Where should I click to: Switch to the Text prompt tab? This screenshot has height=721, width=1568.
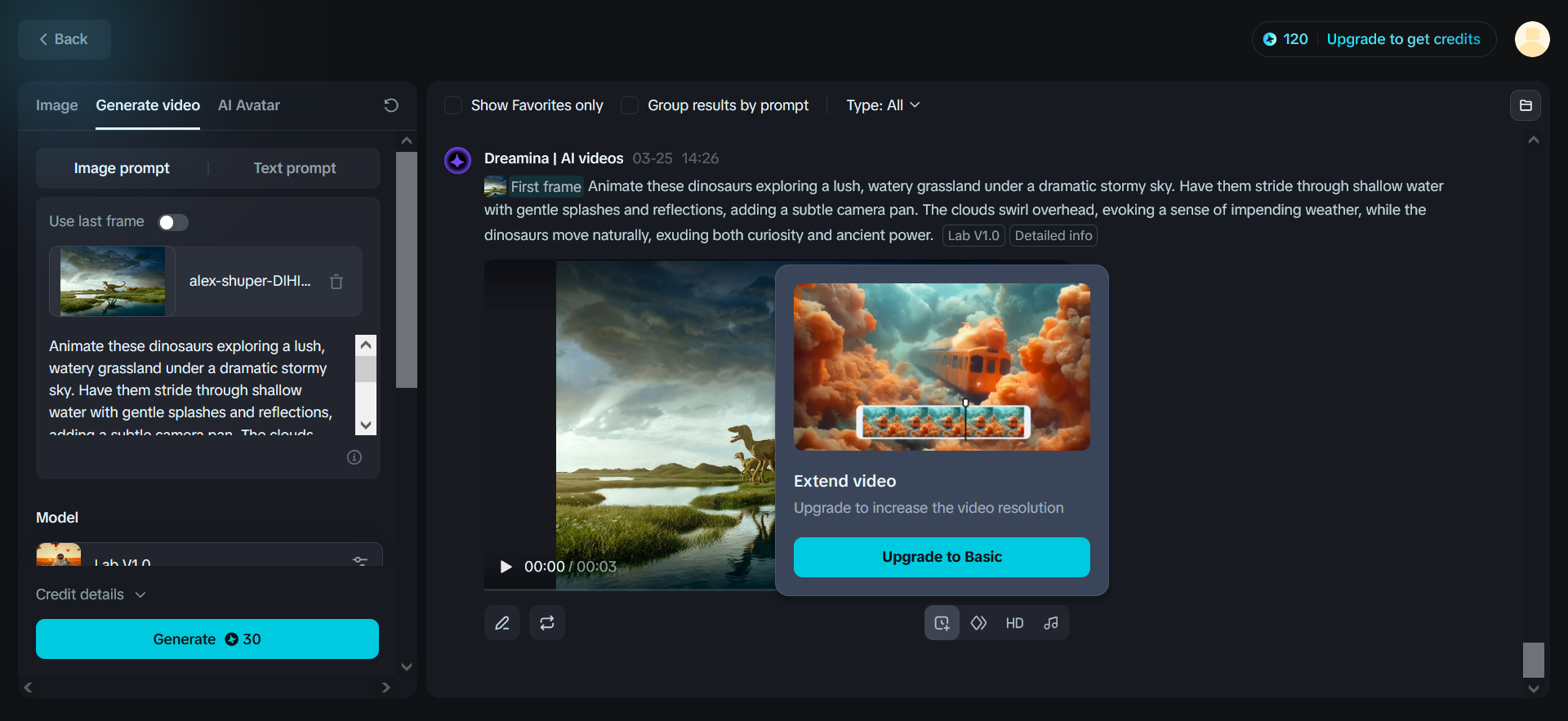click(x=295, y=168)
